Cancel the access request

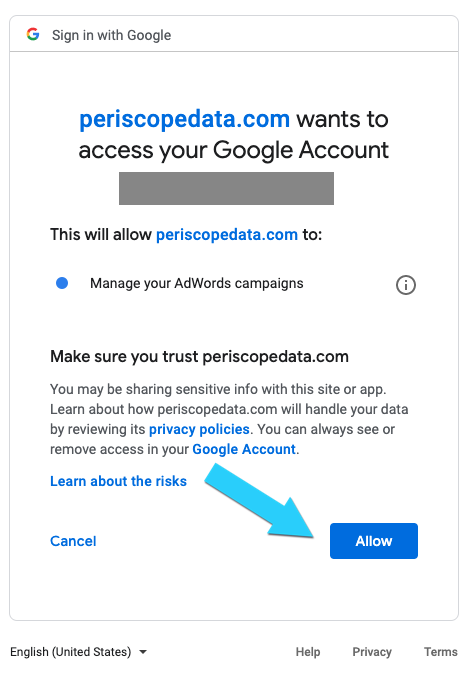point(73,541)
